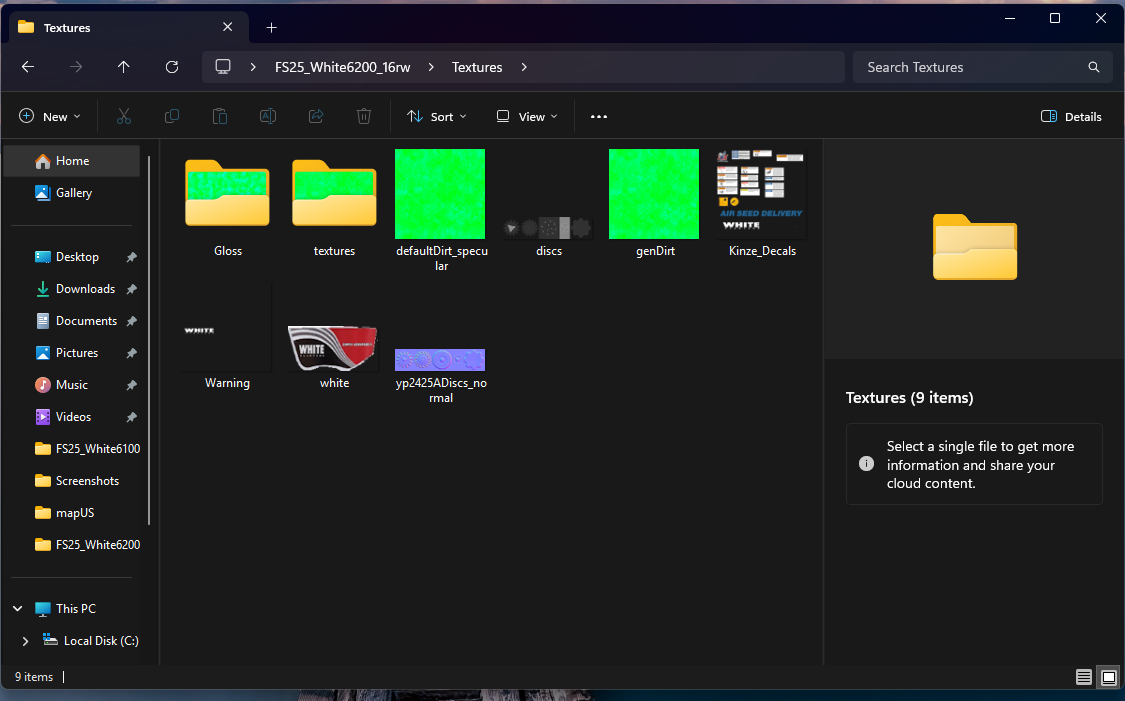Open the View dropdown menu
Image resolution: width=1125 pixels, height=701 pixels.
coord(527,116)
